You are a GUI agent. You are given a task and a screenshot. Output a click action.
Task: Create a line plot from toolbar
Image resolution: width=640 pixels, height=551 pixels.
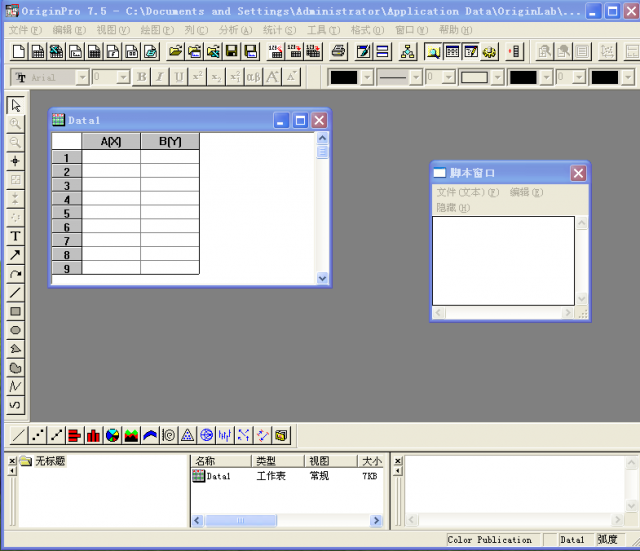click(18, 435)
